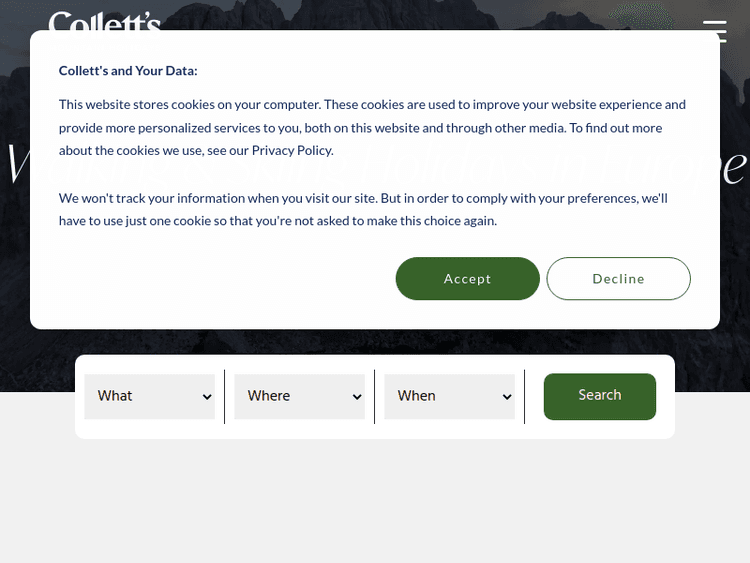Expand the Where dropdown

pyautogui.click(x=299, y=396)
